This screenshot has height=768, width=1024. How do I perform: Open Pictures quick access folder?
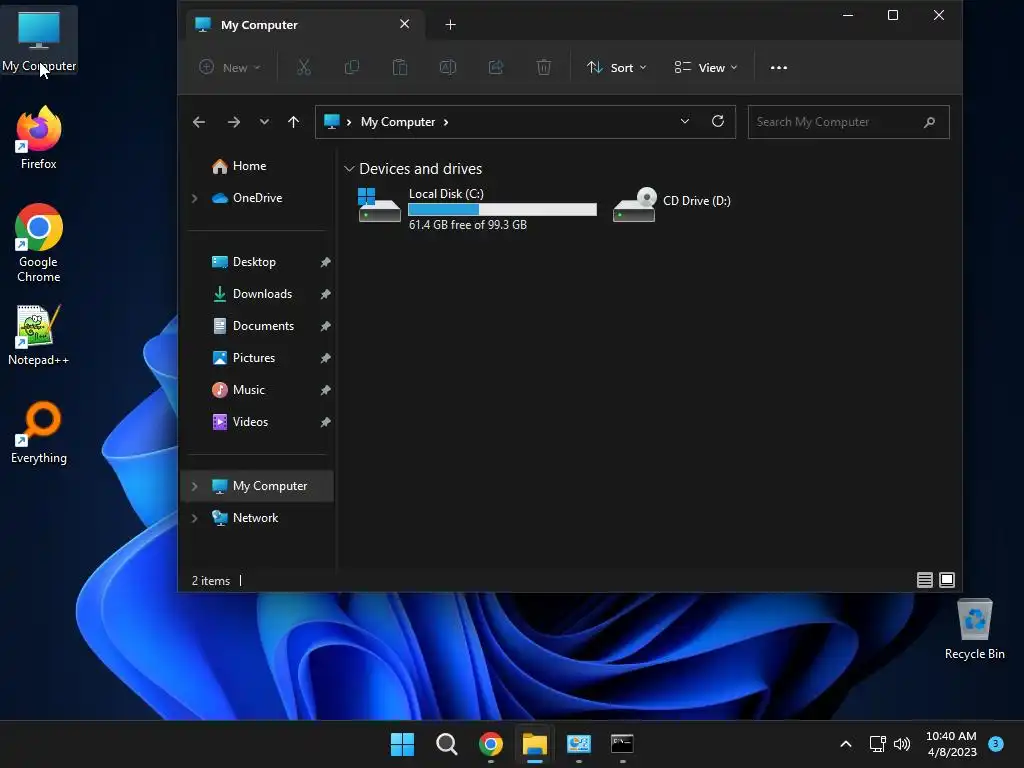(244, 358)
